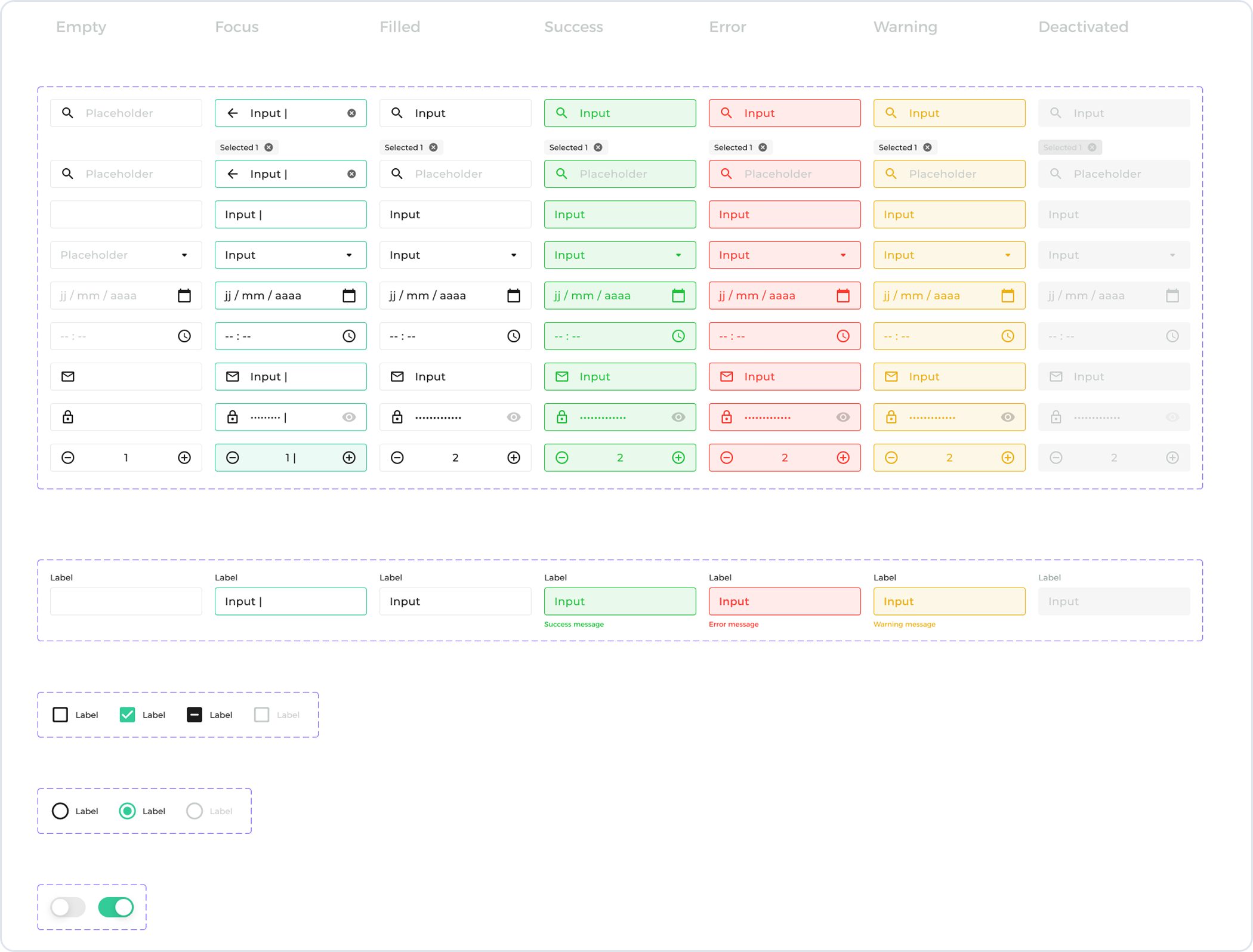Click the red clock icon in the Error time field
1253x952 pixels.
(x=843, y=336)
